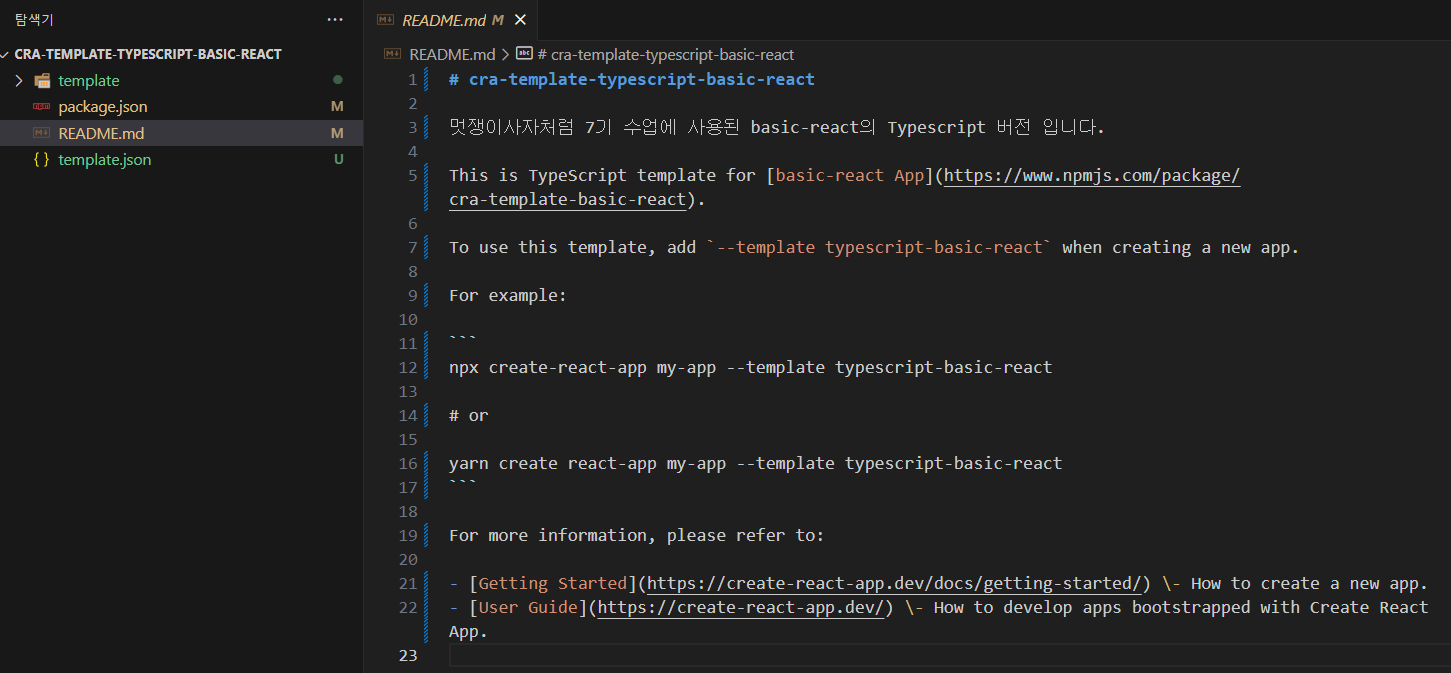
Task: Click the heading text on line 1
Action: pos(632,79)
